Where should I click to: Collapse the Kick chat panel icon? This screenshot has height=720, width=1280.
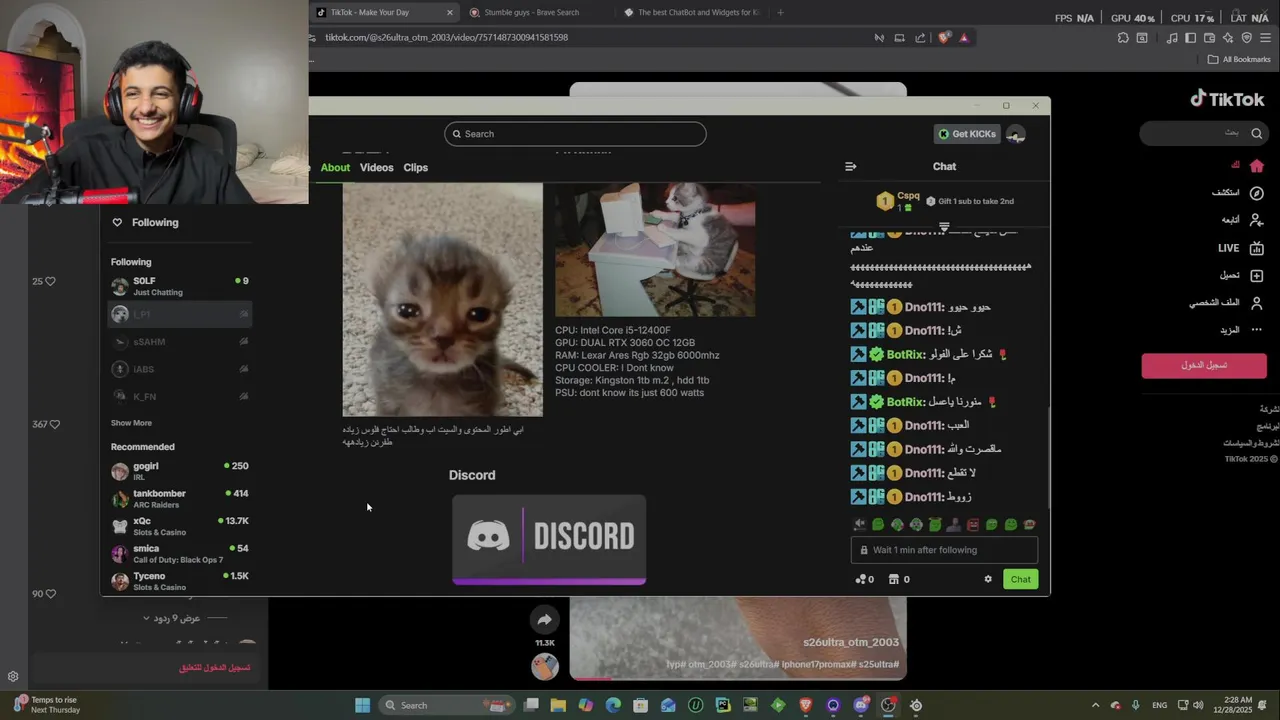tap(851, 167)
